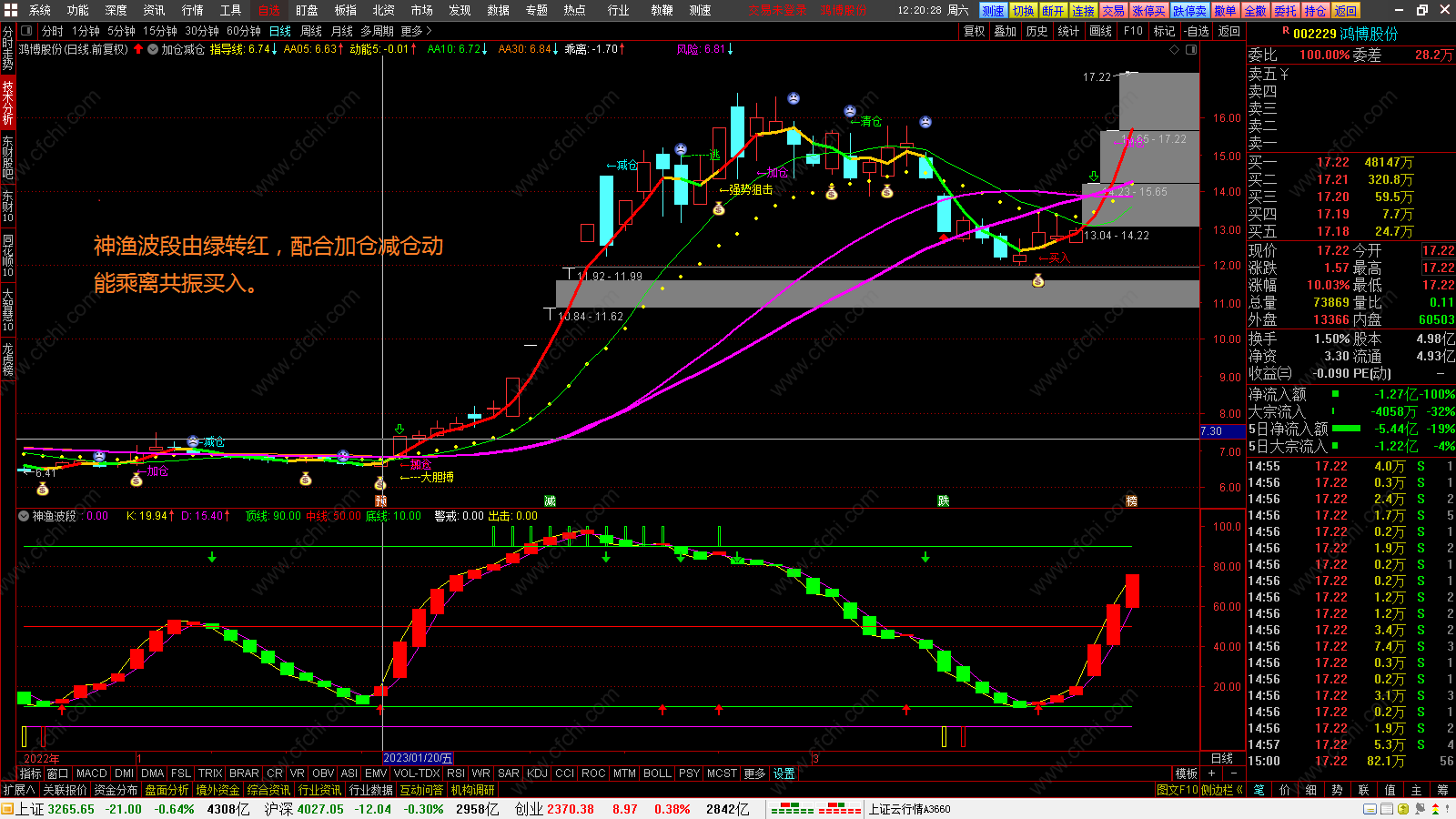Remove stock via the -自选 button
Screen dimensions: 1456x819
(x=1197, y=31)
